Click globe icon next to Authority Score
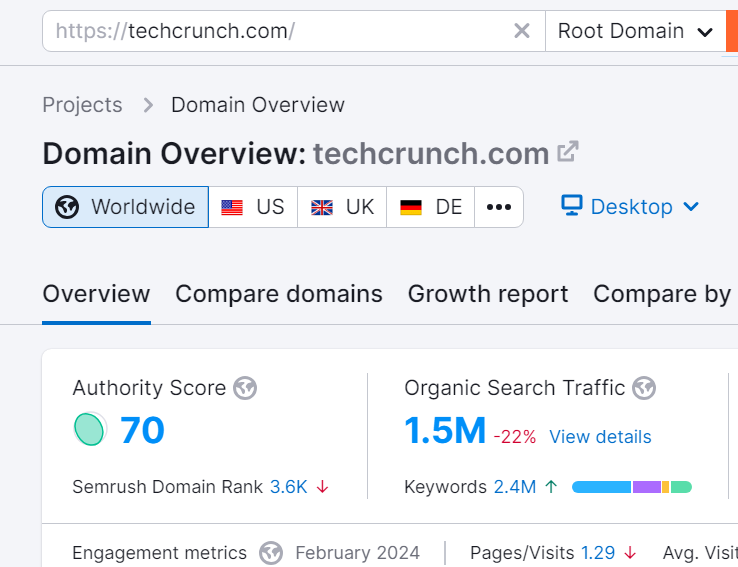738x567 pixels. point(245,388)
